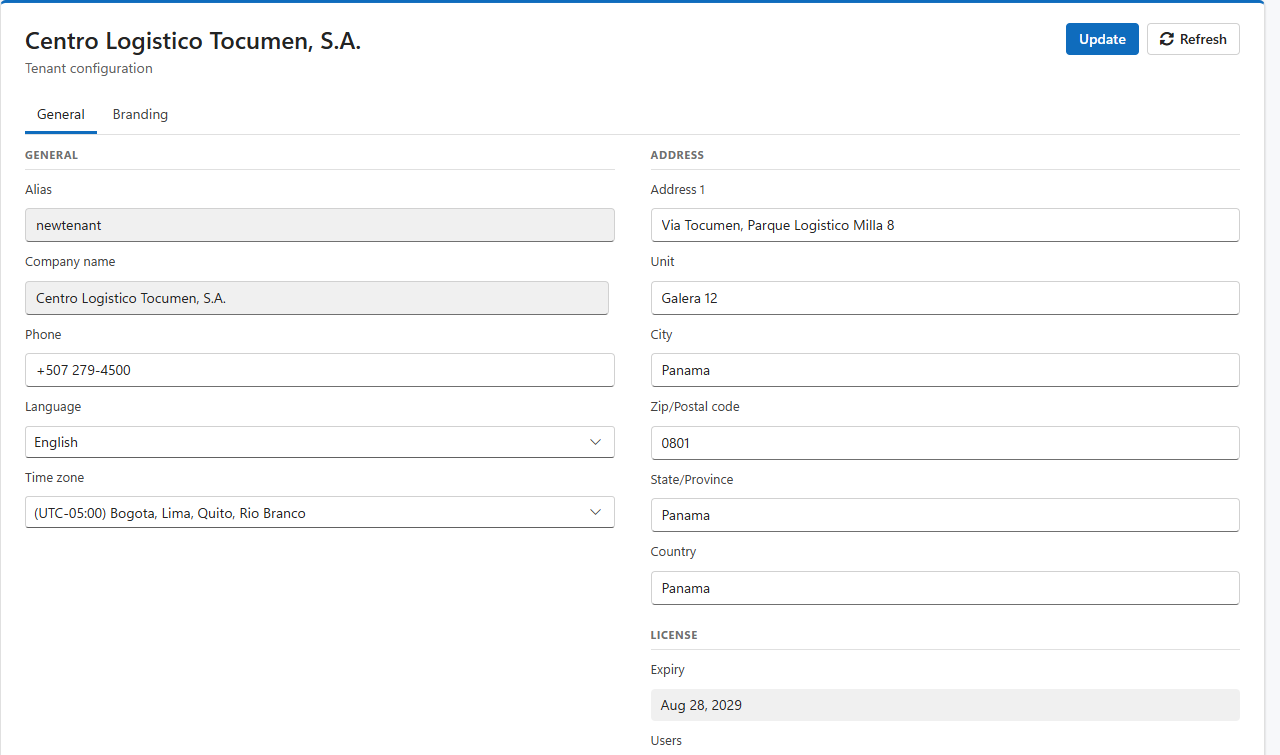
Task: Click the Expiry field Aug 28, 2029
Action: click(x=945, y=705)
